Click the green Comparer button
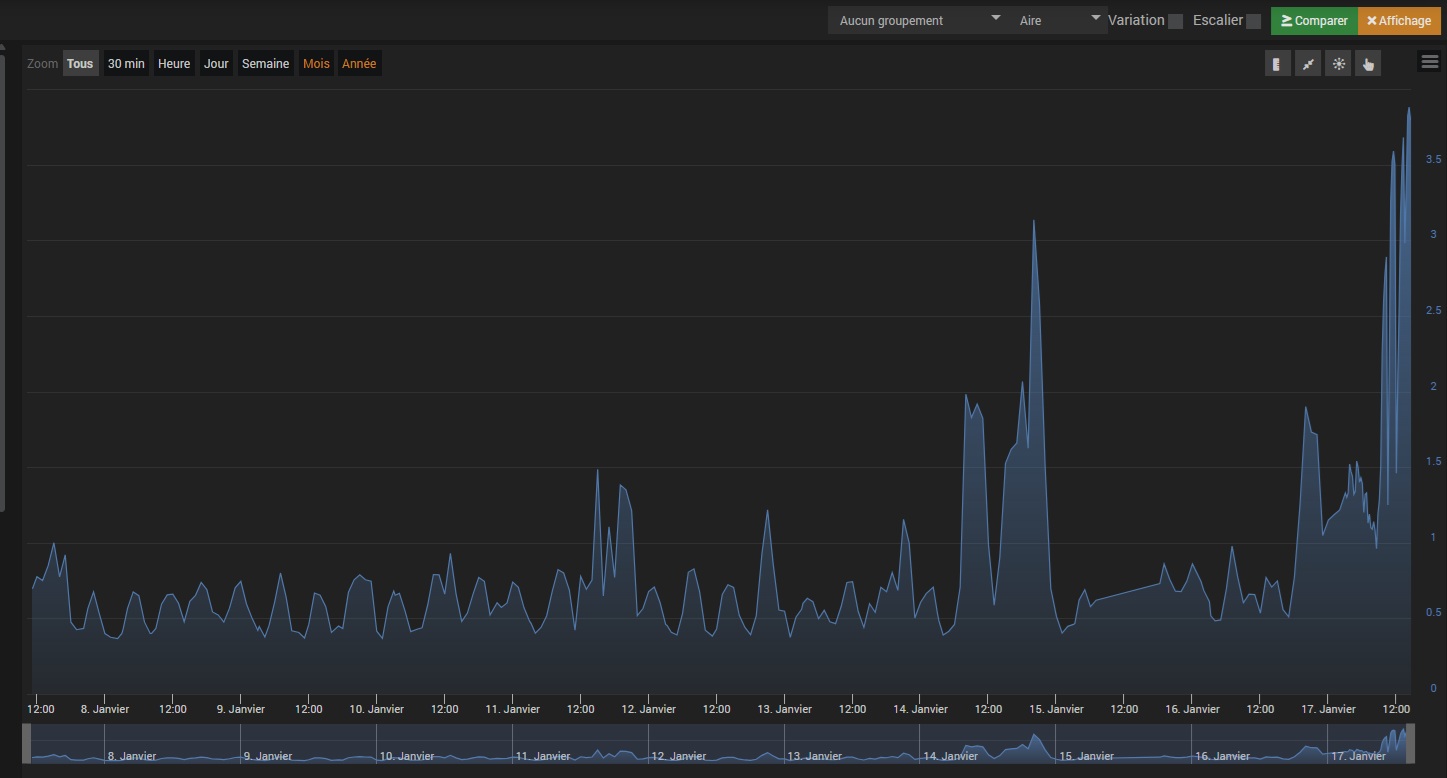This screenshot has width=1447, height=778. pyautogui.click(x=1314, y=20)
